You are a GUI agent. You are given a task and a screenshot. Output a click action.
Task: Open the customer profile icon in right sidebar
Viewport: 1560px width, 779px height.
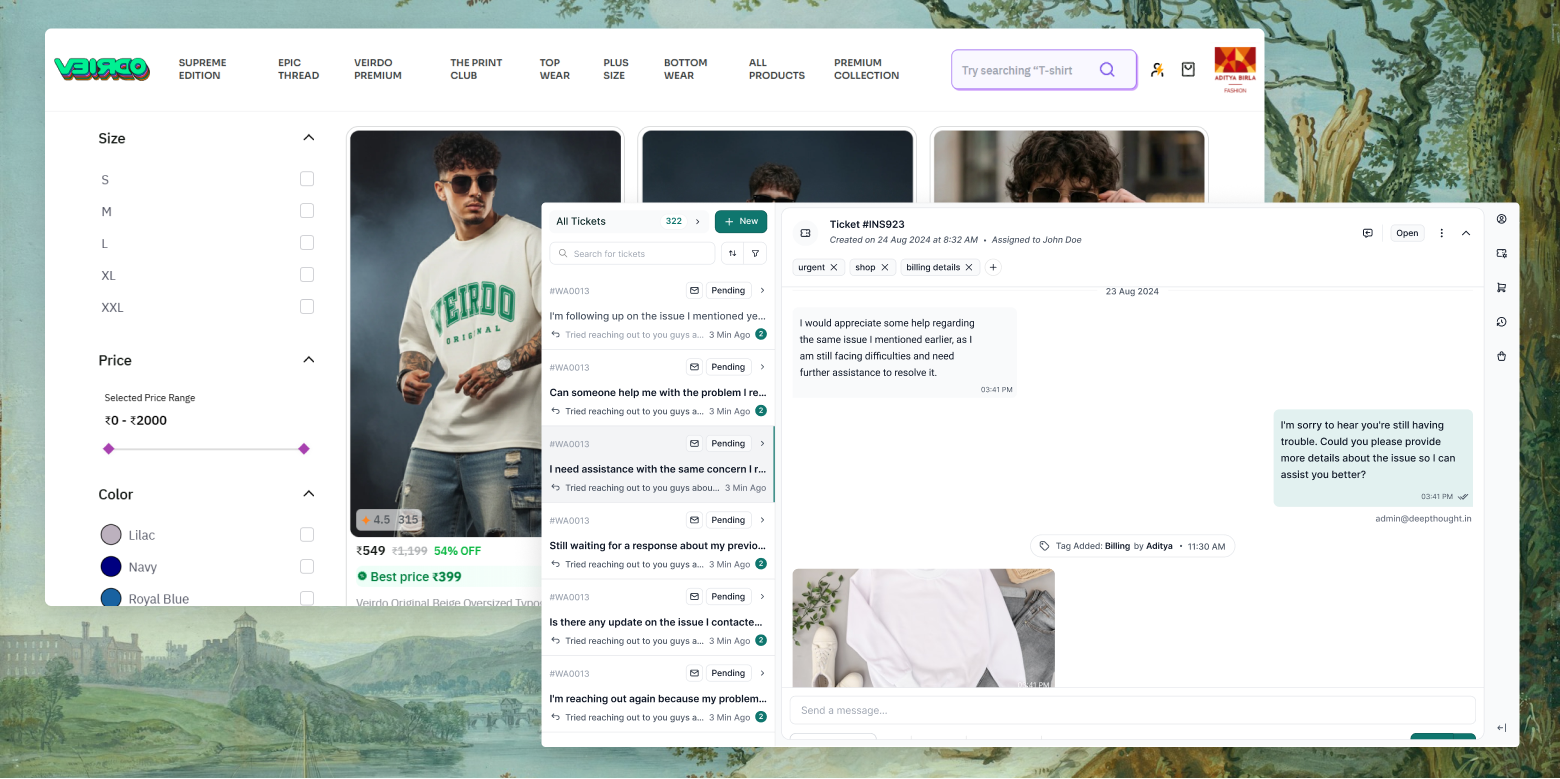(1501, 219)
